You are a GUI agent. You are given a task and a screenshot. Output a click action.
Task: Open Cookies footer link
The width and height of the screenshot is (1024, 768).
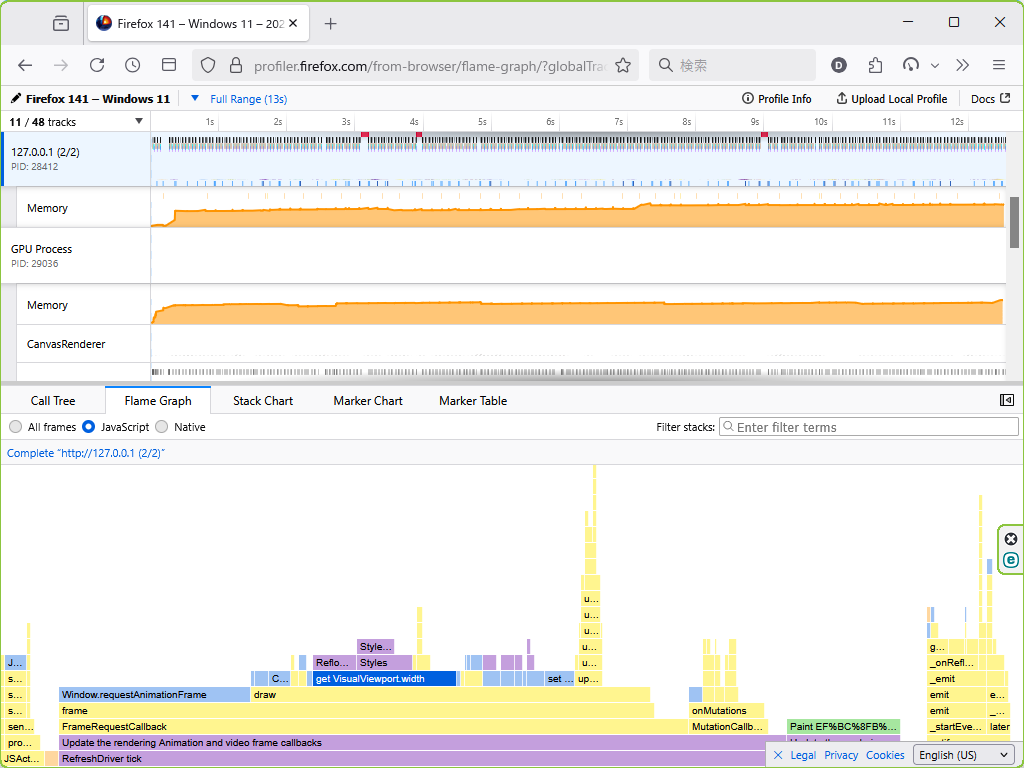(885, 755)
